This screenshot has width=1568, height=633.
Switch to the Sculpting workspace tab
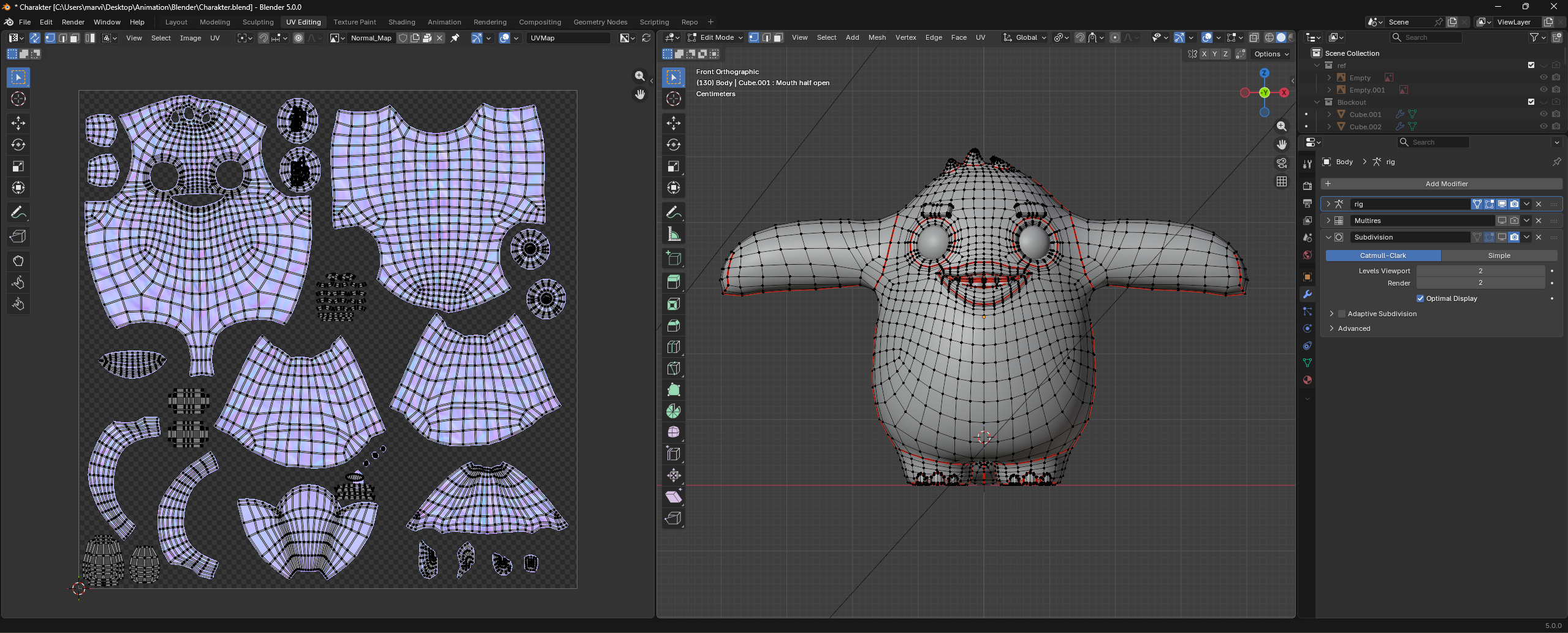(258, 22)
